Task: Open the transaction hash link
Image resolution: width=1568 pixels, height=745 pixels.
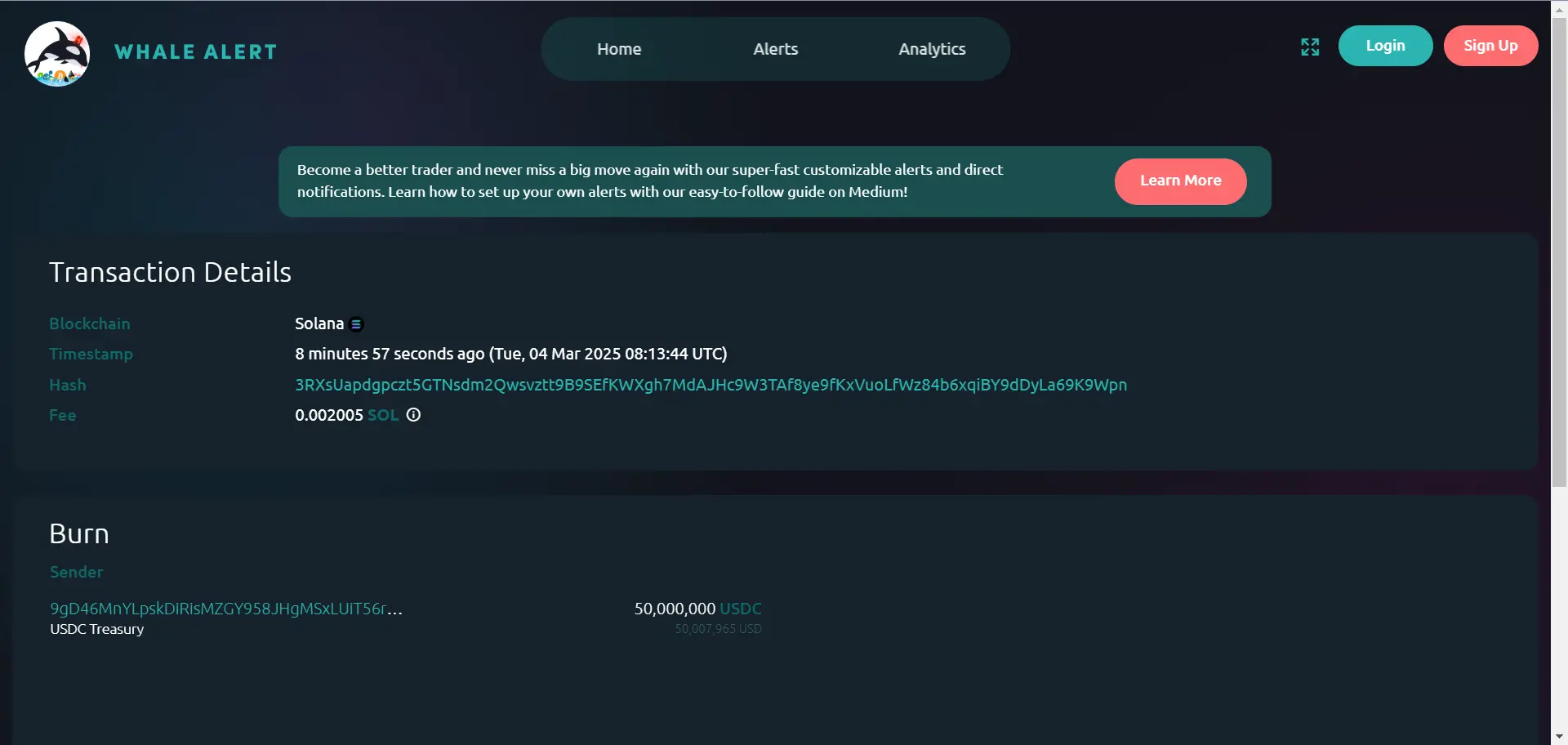Action: click(x=710, y=385)
